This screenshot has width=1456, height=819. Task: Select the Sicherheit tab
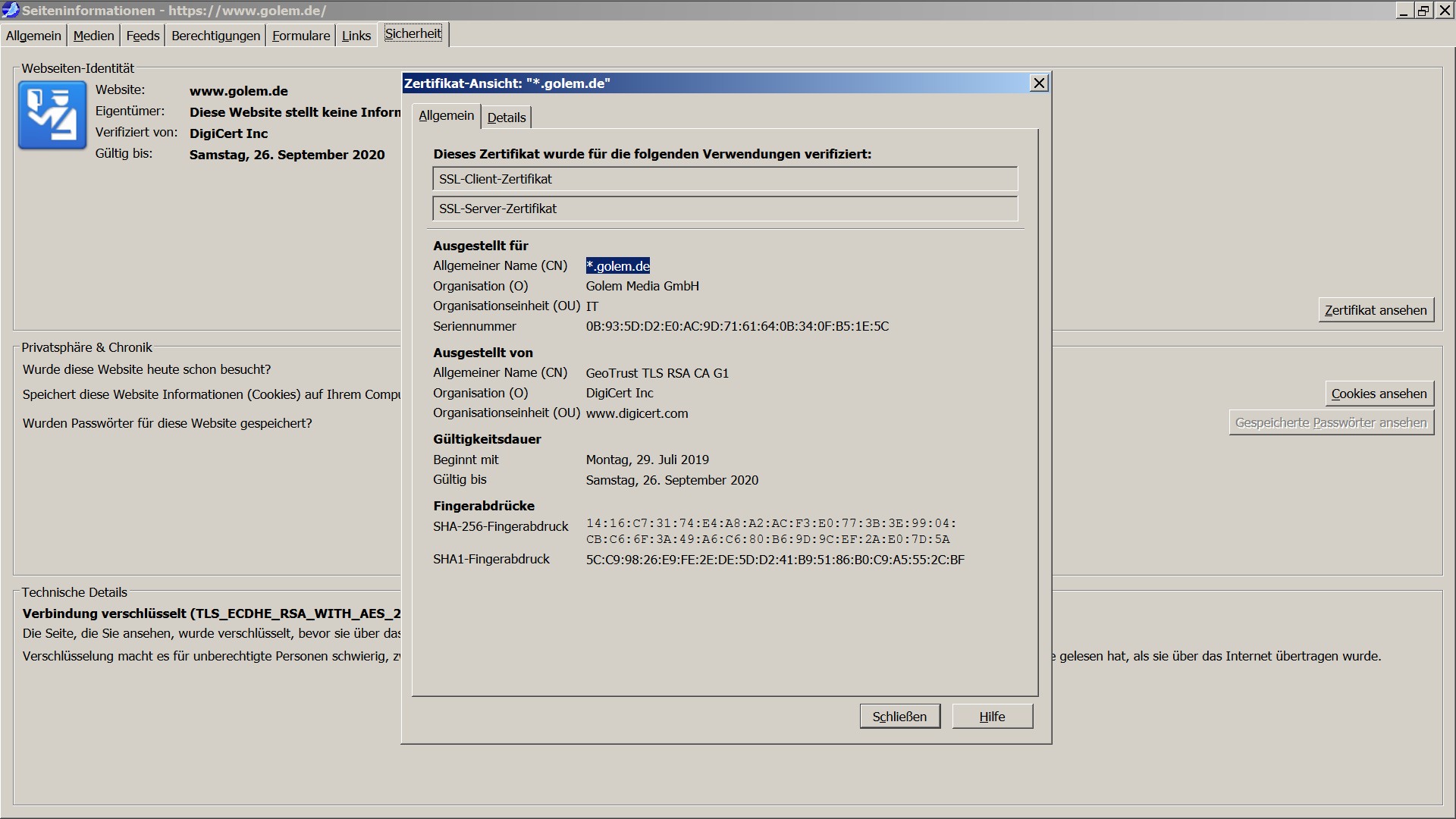pos(413,33)
